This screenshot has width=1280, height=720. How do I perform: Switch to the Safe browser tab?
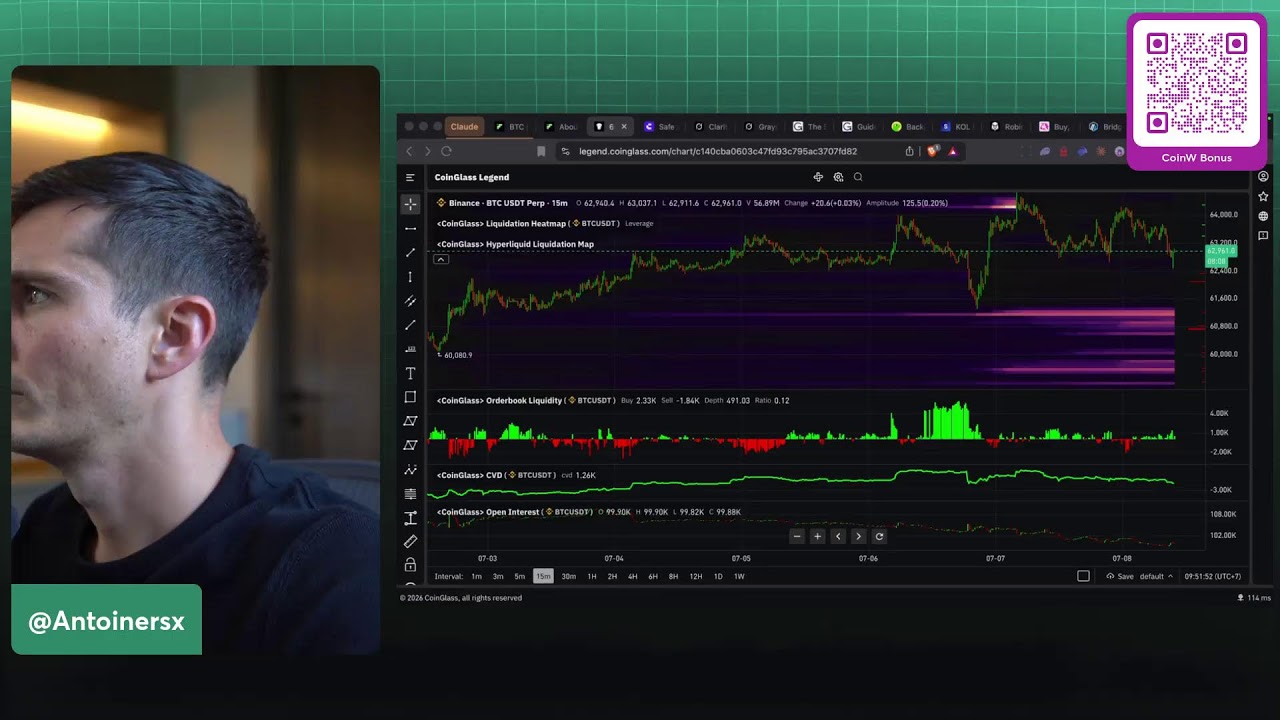660,127
